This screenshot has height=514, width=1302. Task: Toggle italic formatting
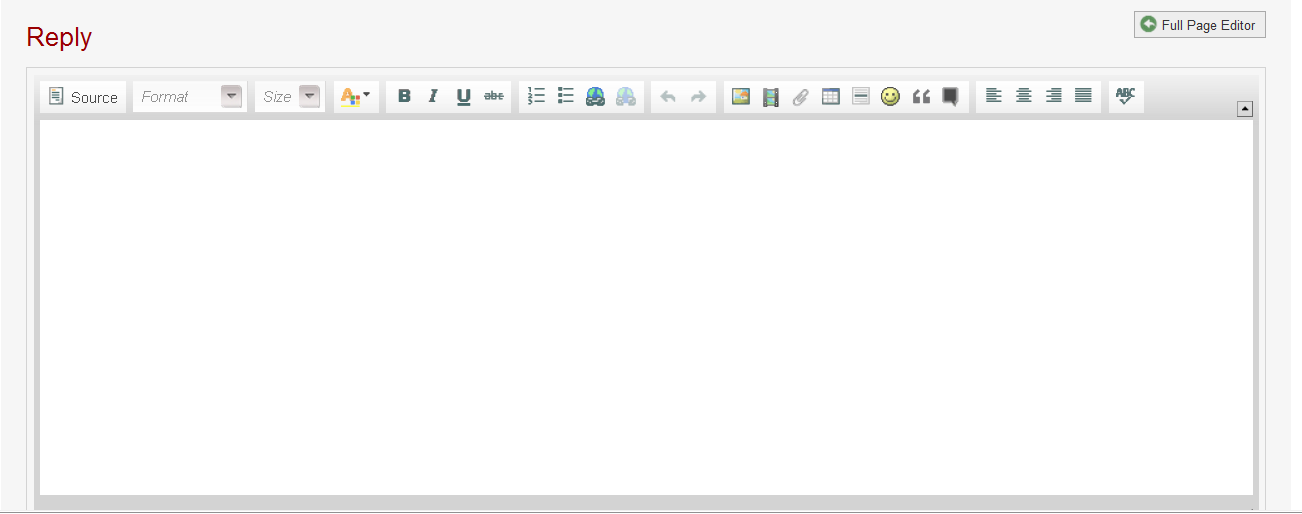point(433,97)
